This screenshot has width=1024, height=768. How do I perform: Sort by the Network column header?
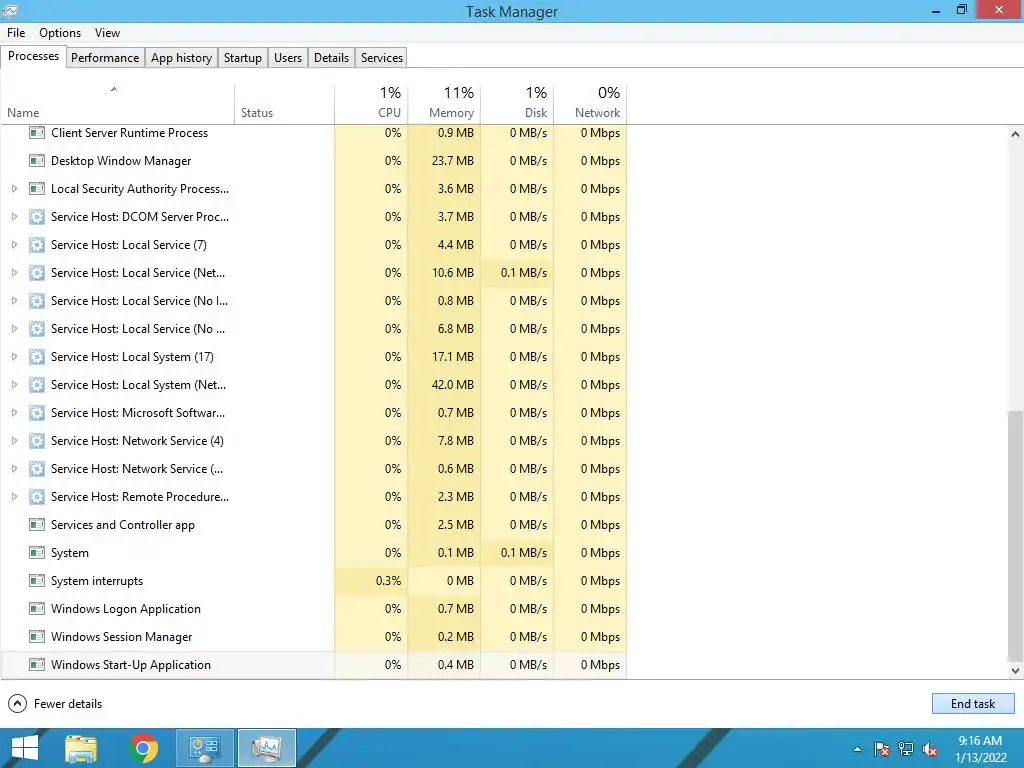pos(590,103)
